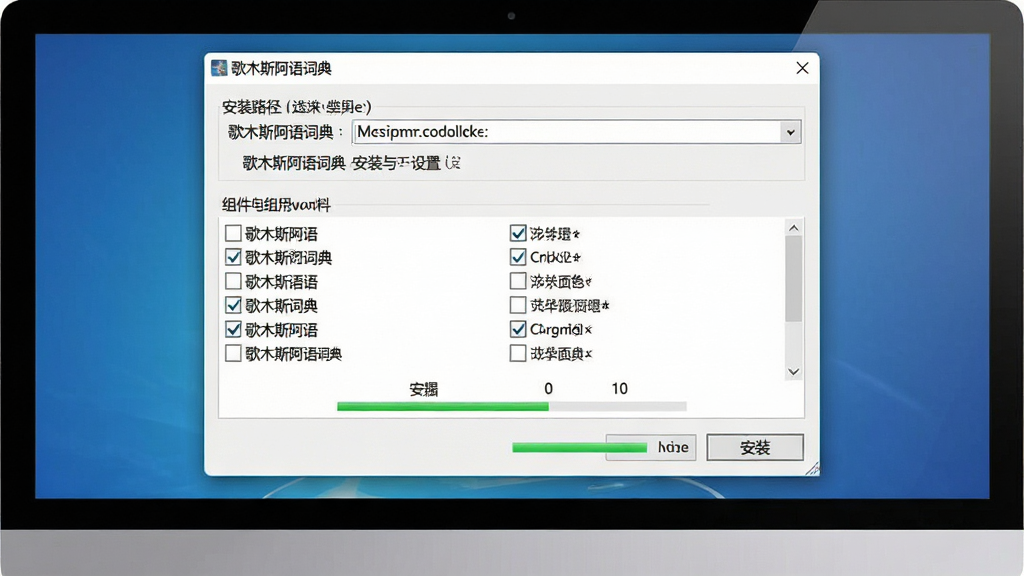The width and height of the screenshot is (1024, 576).
Task: Click the progress bar below 0 and 10
Action: (511, 407)
